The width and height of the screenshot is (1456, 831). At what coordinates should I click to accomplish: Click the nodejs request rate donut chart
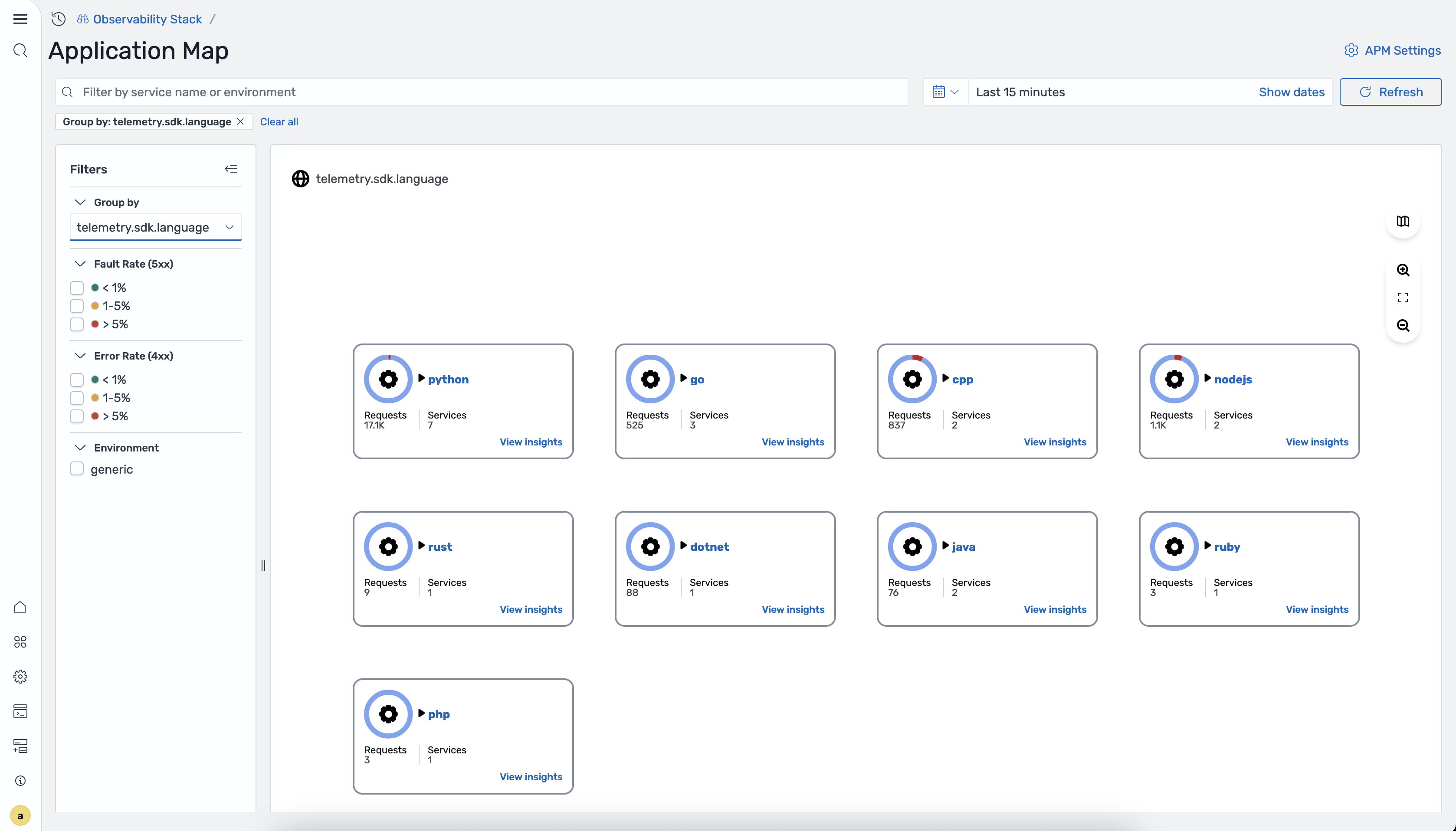coord(1174,378)
